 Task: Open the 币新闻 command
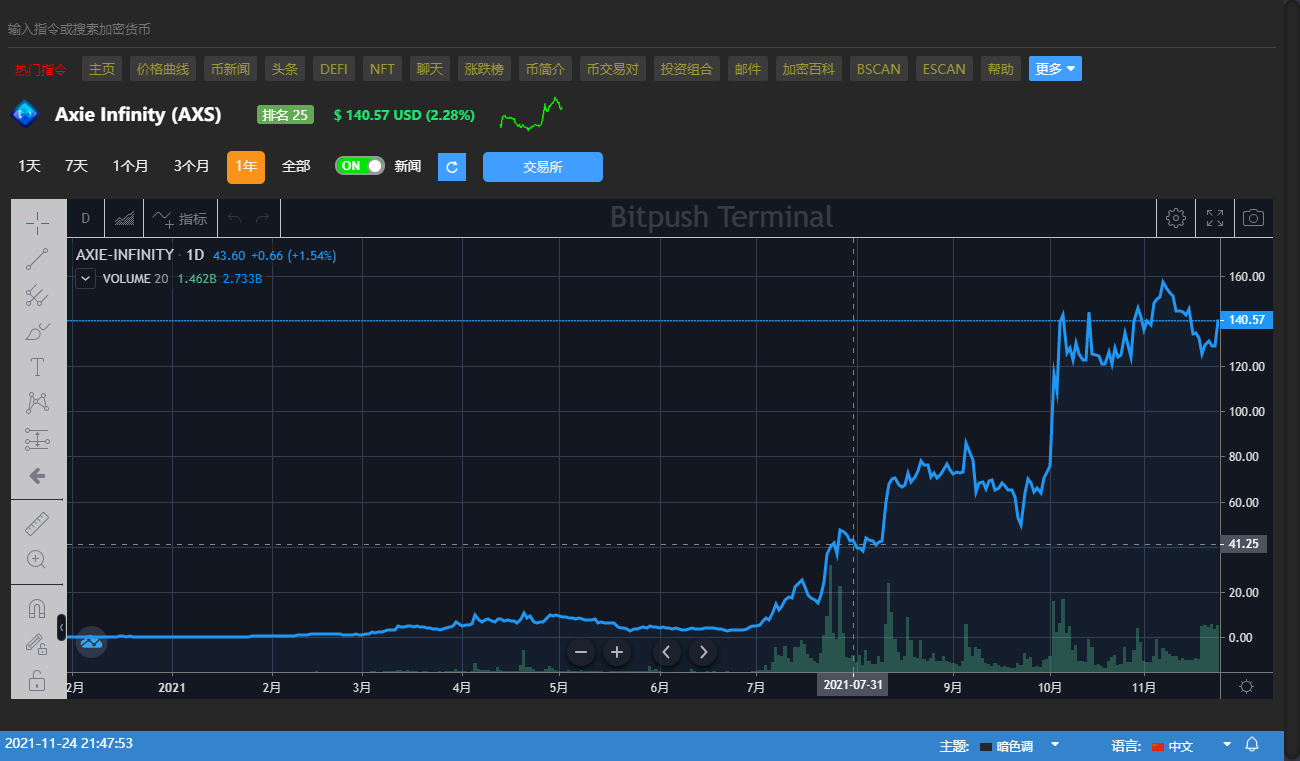pos(231,69)
